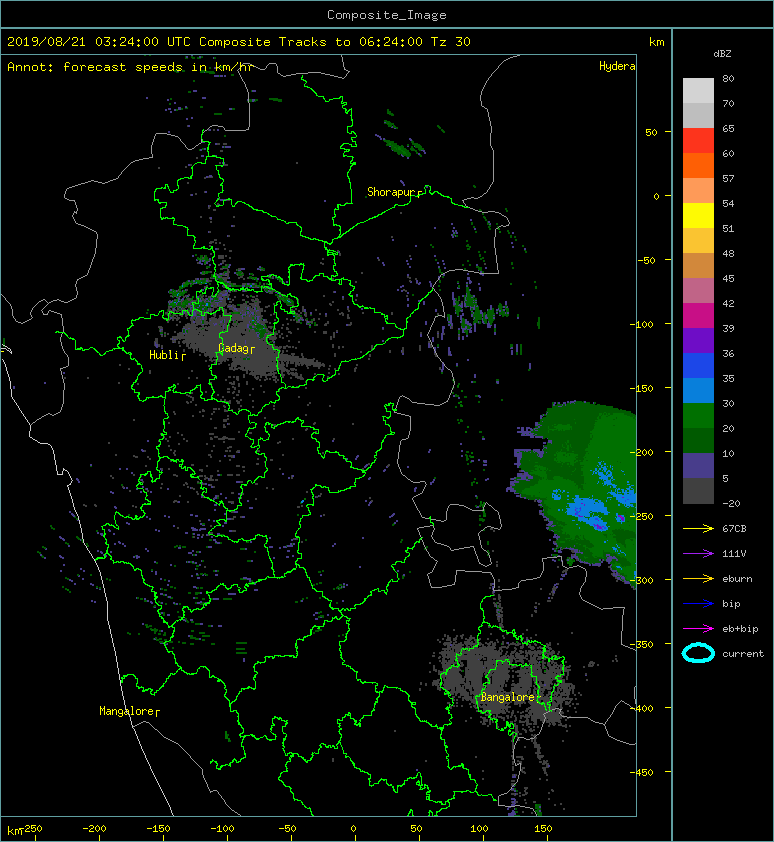Click the 'dBZ' scale heading

(x=722, y=54)
